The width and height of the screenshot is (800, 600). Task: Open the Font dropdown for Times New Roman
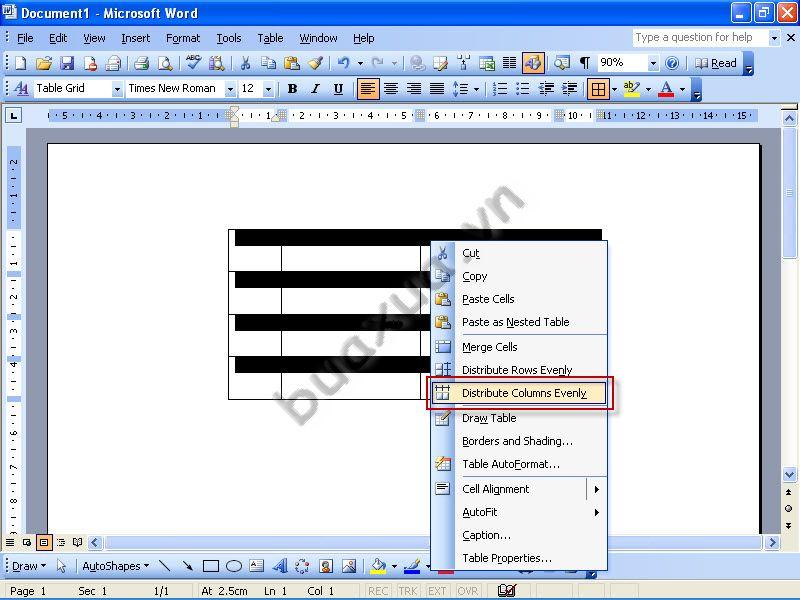tap(231, 89)
